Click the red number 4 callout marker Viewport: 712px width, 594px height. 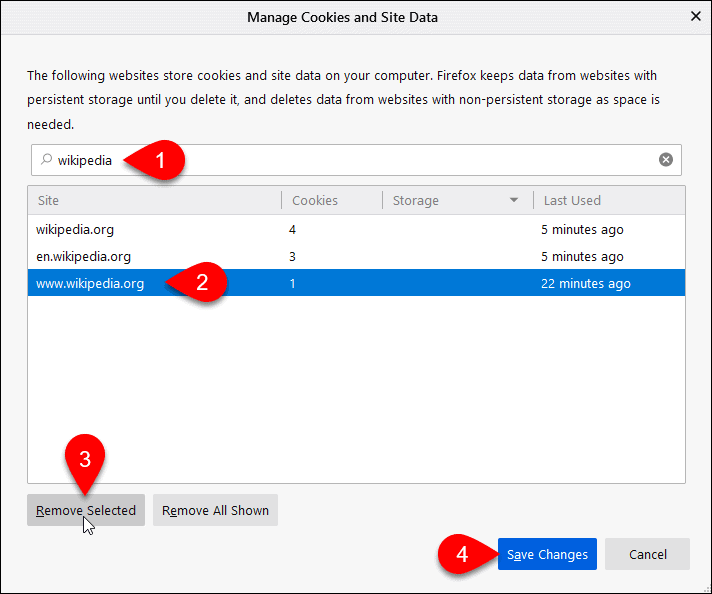(465, 554)
